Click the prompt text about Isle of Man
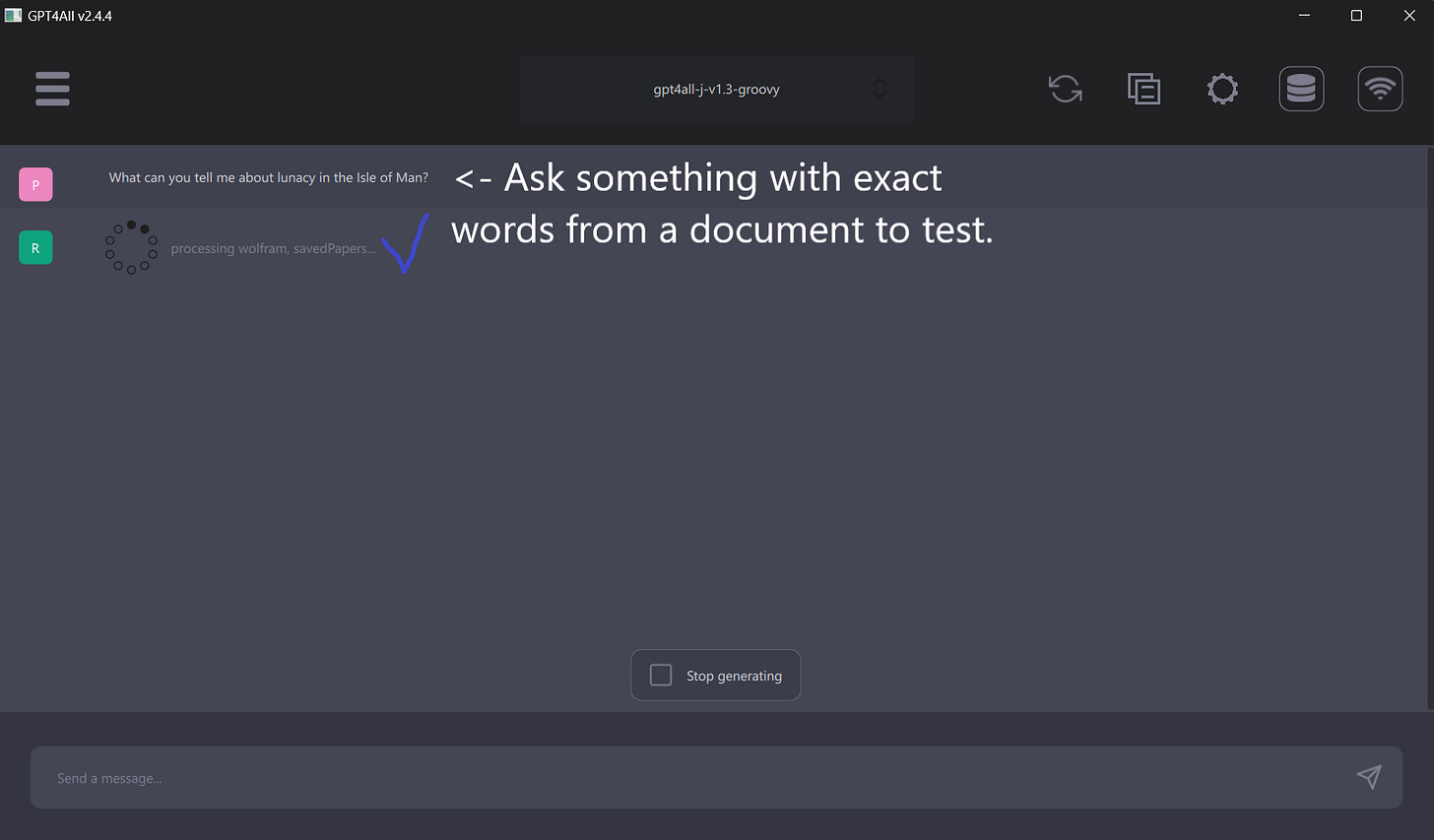The width and height of the screenshot is (1434, 840). (x=269, y=177)
